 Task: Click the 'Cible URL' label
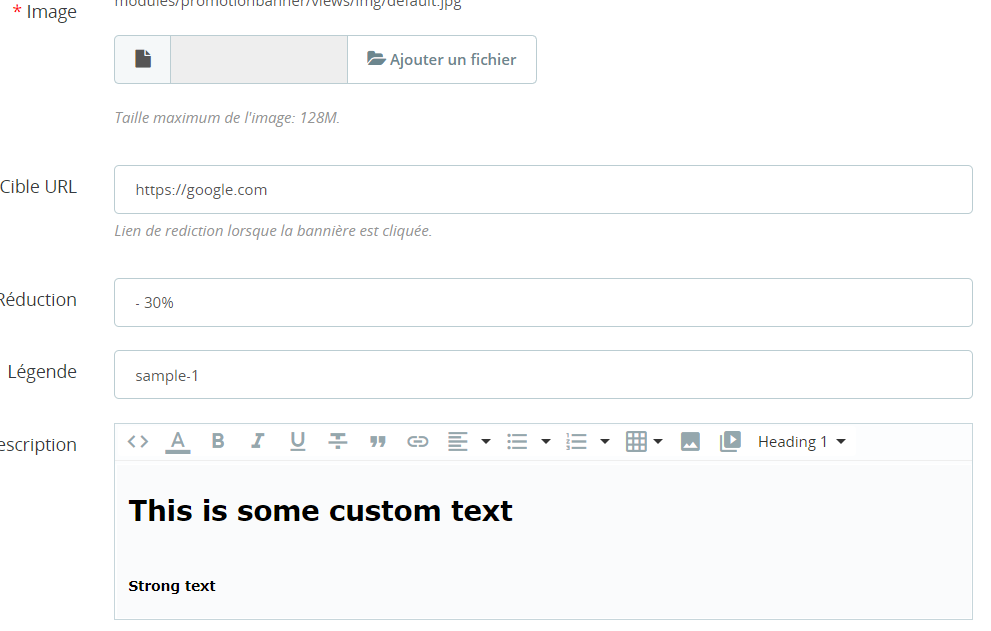tap(39, 187)
